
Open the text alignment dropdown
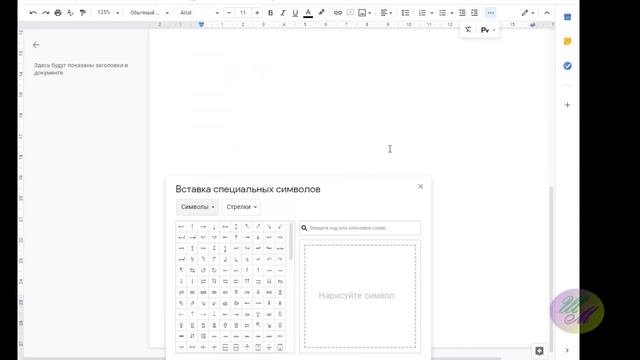pos(386,13)
